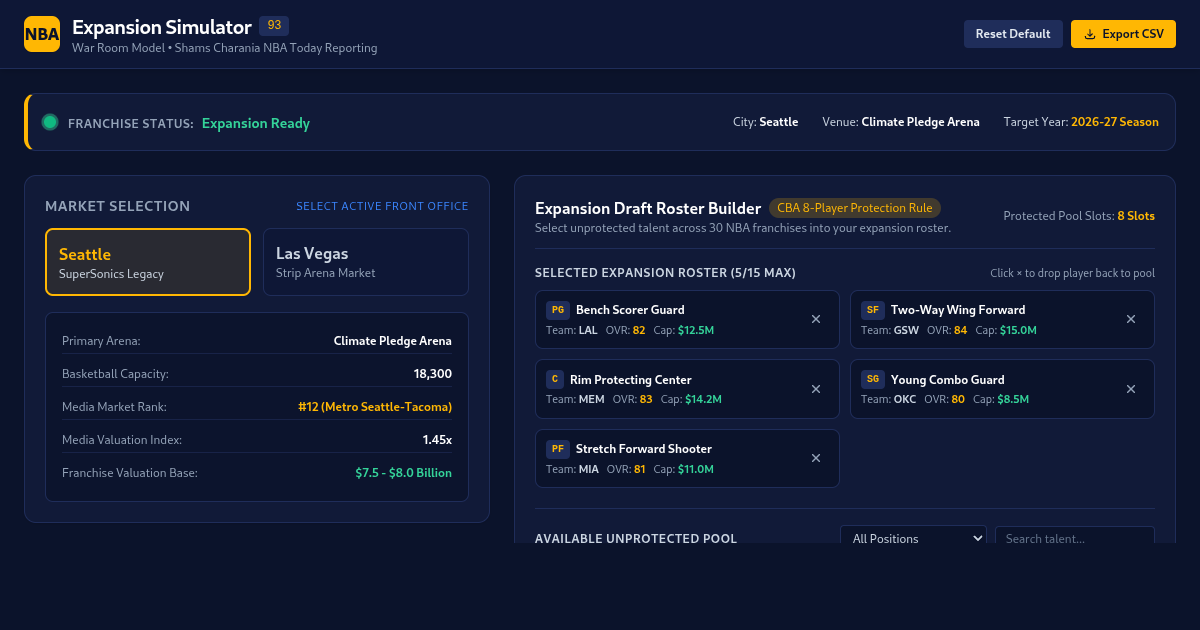Click the Available Unprotected Pool heading
1200x630 pixels.
pyautogui.click(x=636, y=538)
